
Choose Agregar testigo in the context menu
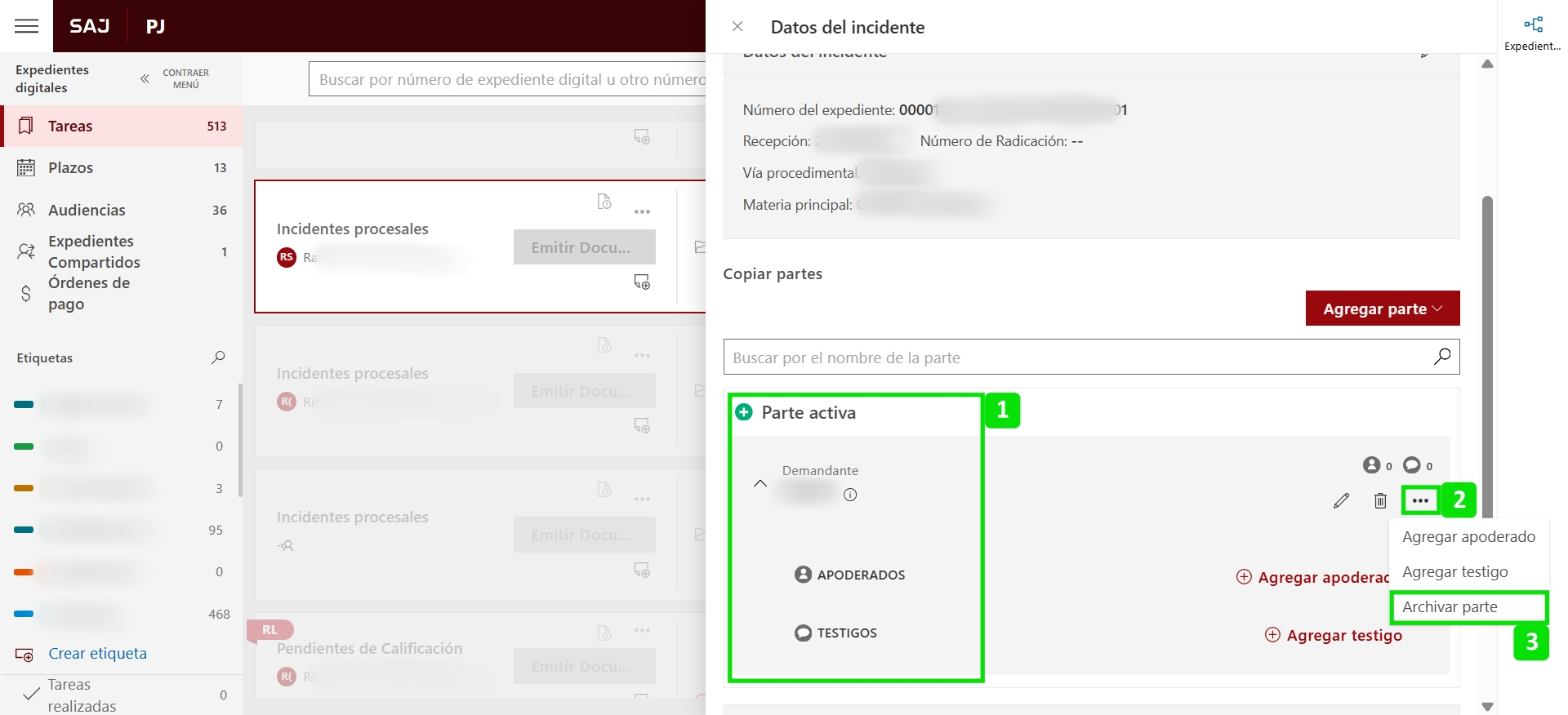point(1454,572)
